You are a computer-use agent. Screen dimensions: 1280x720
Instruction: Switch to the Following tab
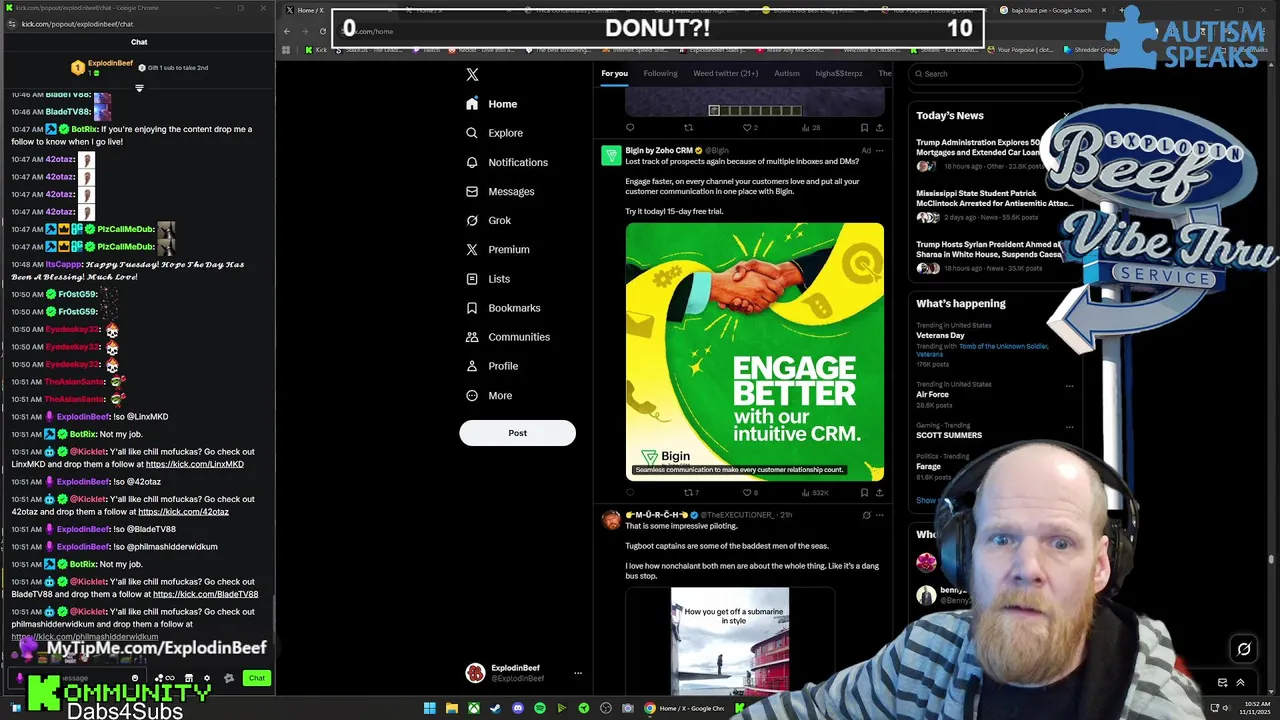660,73
